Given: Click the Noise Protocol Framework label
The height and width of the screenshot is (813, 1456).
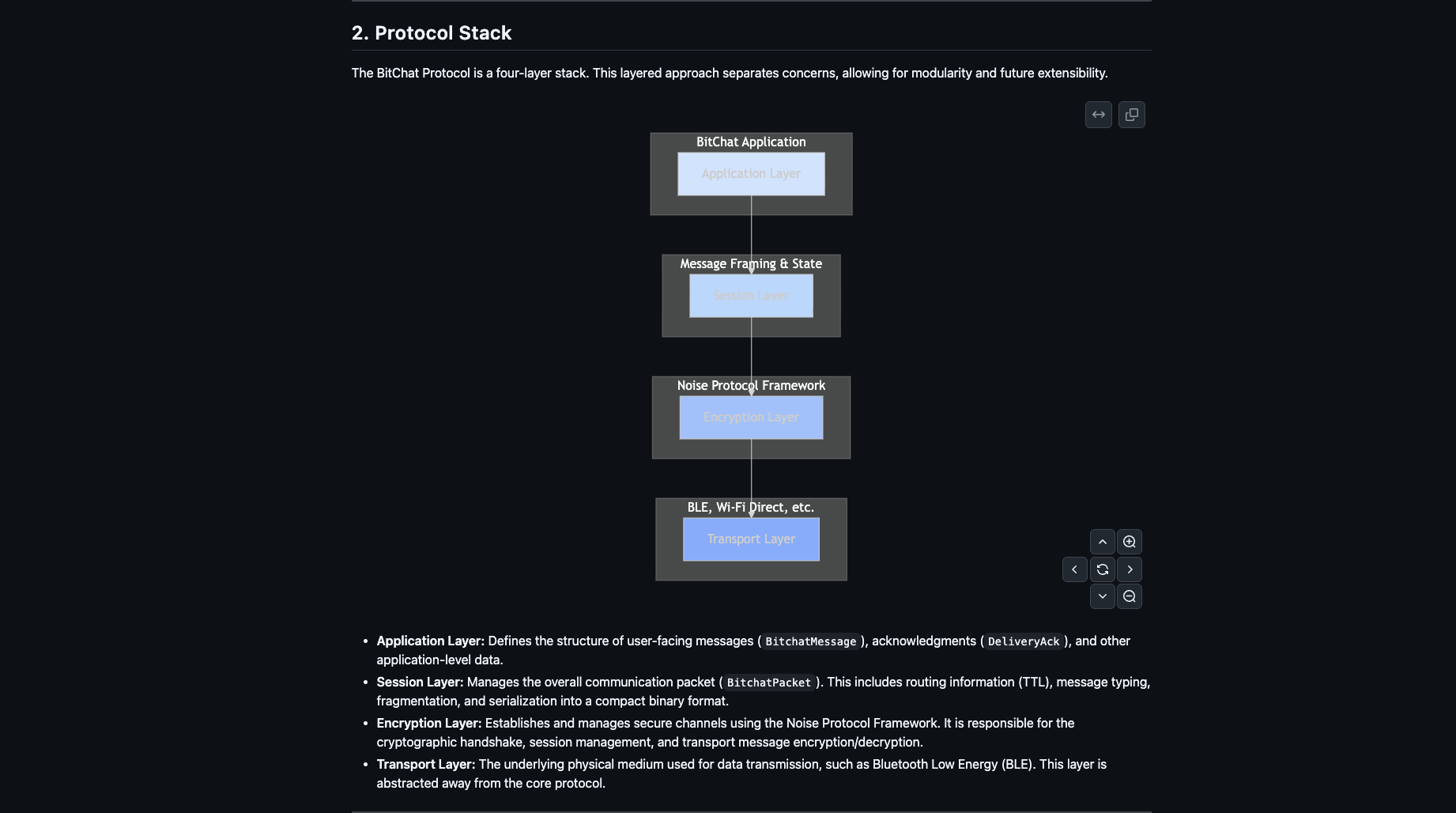Looking at the screenshot, I should coord(751,386).
